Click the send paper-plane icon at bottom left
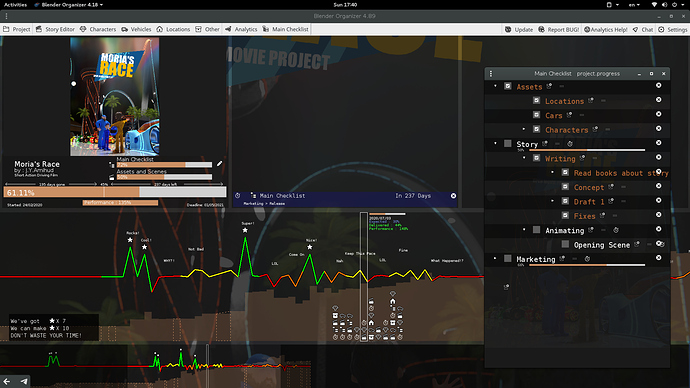The height and width of the screenshot is (388, 690). (24, 381)
